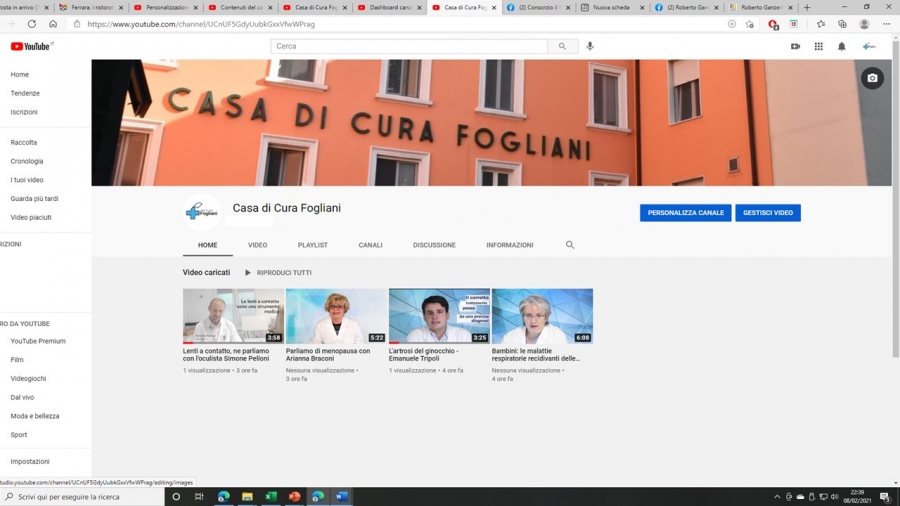Screen dimensions: 900x506
Task: Open Task View on the taskbar
Action: click(199, 496)
